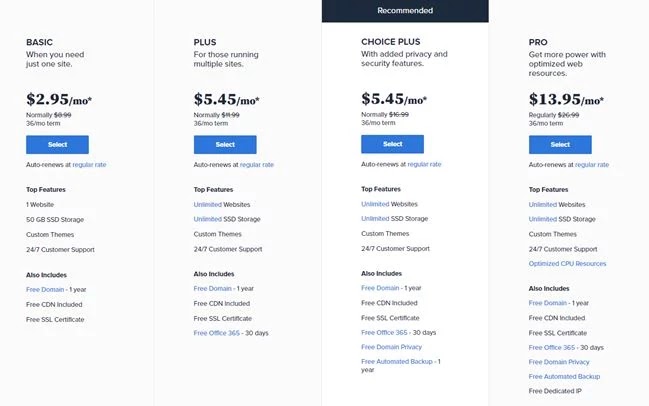The image size is (649, 406).
Task: Open regular rate link under Plus plan
Action: (257, 165)
